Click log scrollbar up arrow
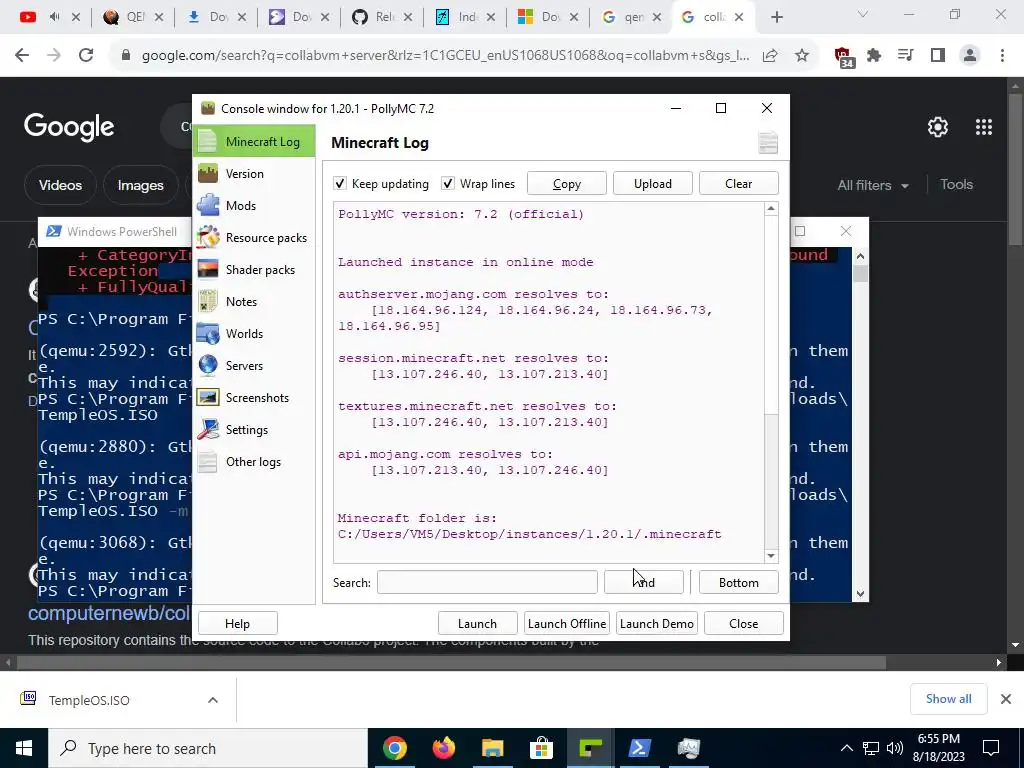 point(771,209)
